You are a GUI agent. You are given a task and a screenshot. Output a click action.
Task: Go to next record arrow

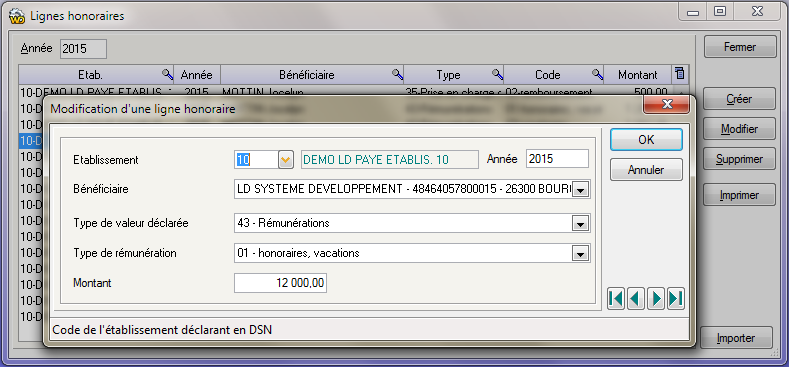tap(656, 299)
